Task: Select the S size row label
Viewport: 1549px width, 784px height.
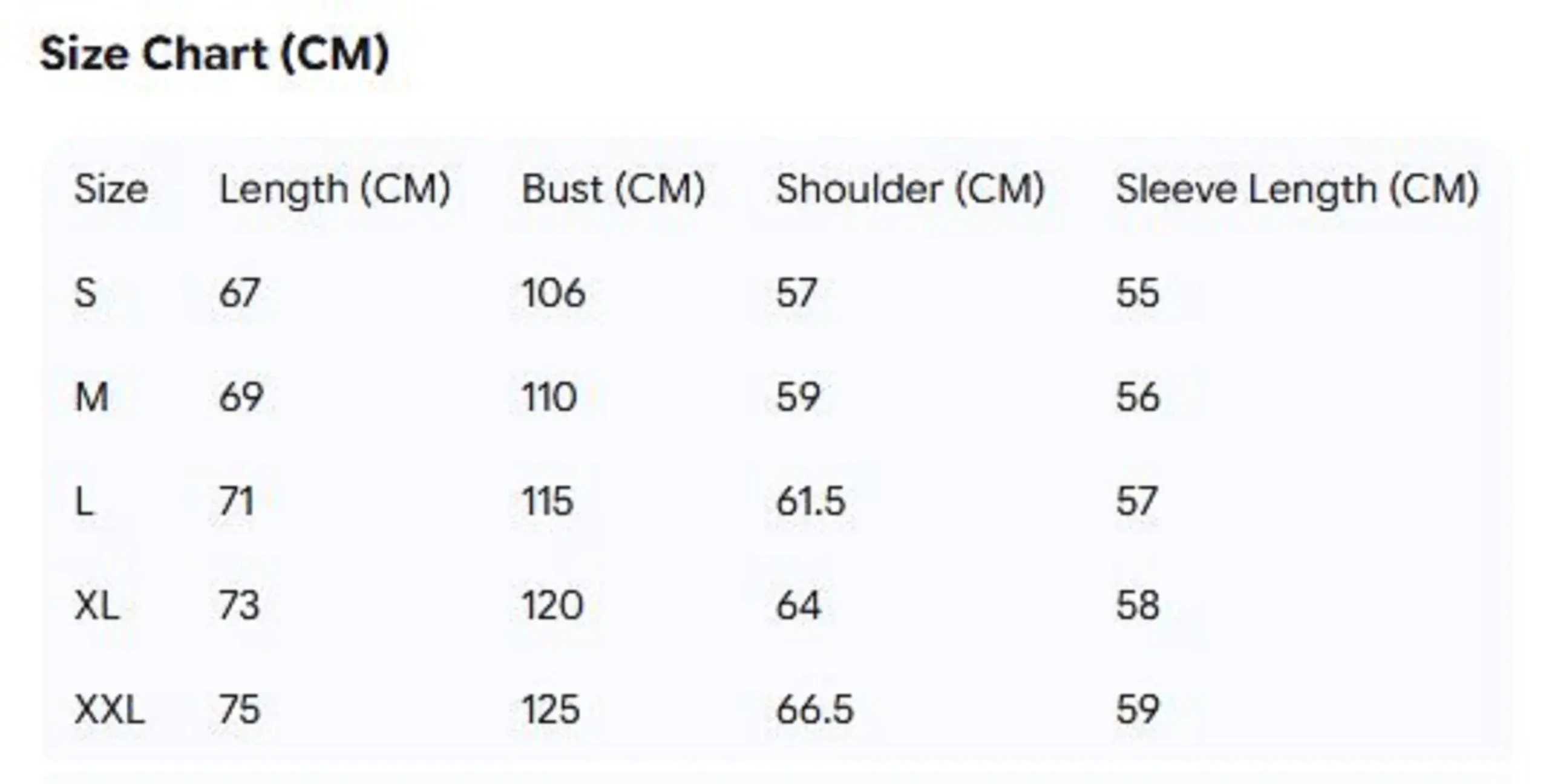Action: point(85,293)
